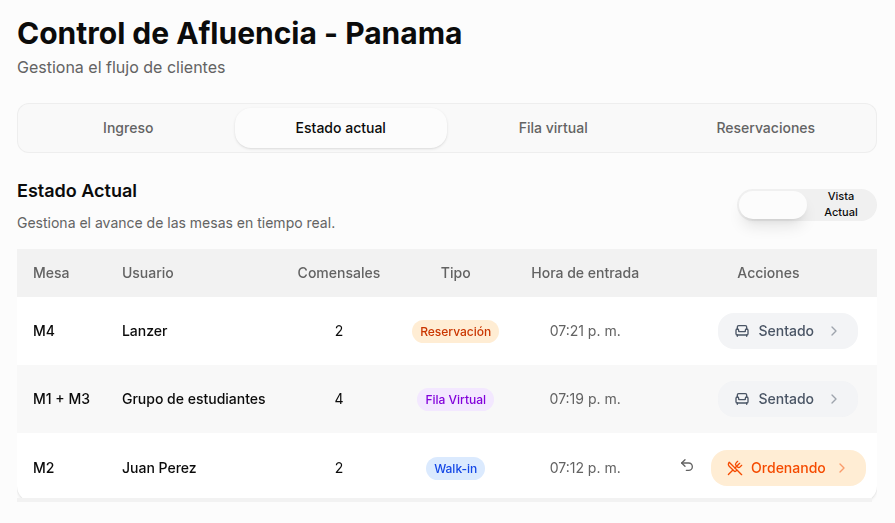Click the Comensales column header

pos(339,273)
